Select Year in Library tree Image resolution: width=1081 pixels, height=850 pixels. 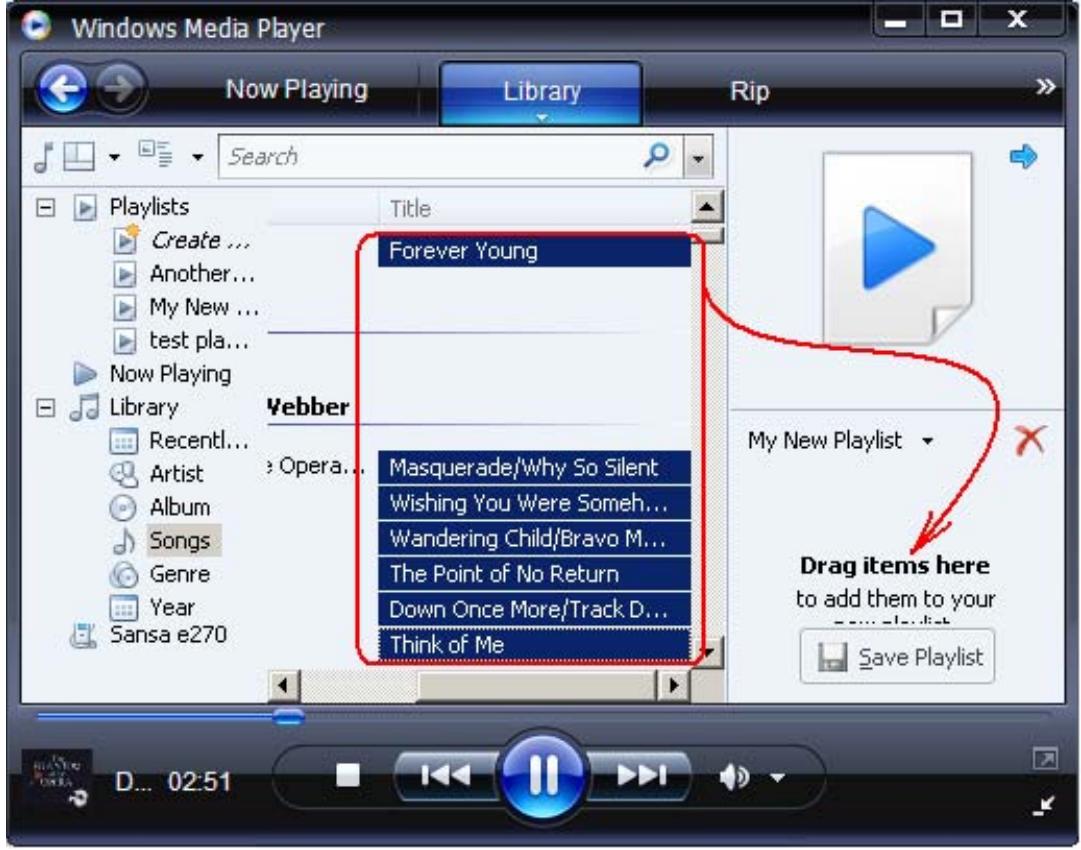(x=153, y=607)
